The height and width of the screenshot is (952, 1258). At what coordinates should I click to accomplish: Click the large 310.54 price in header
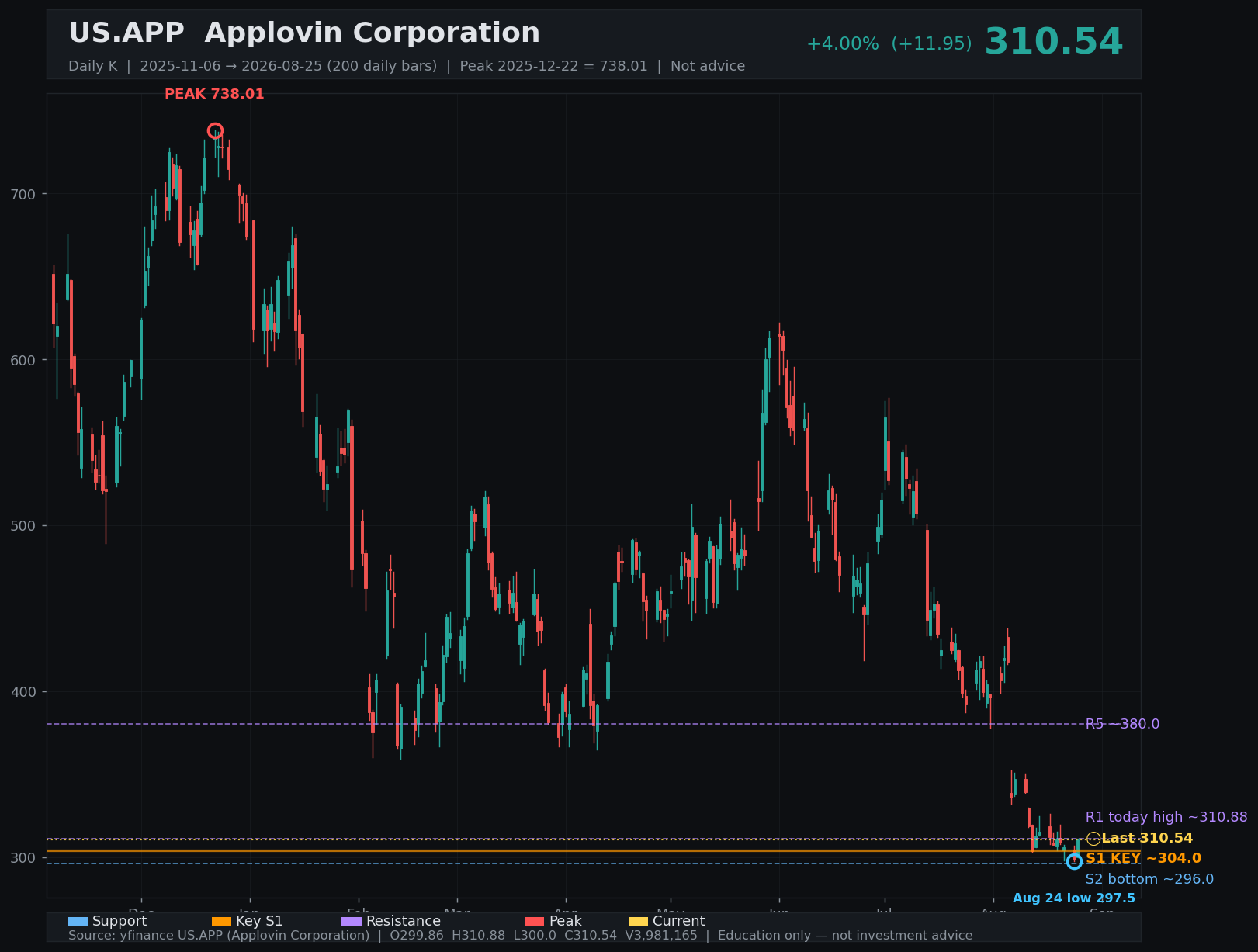[x=1054, y=42]
